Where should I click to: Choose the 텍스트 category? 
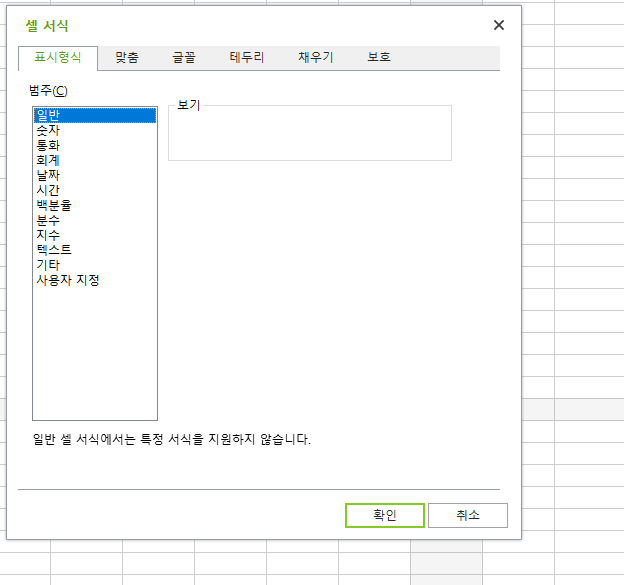pyautogui.click(x=95, y=250)
